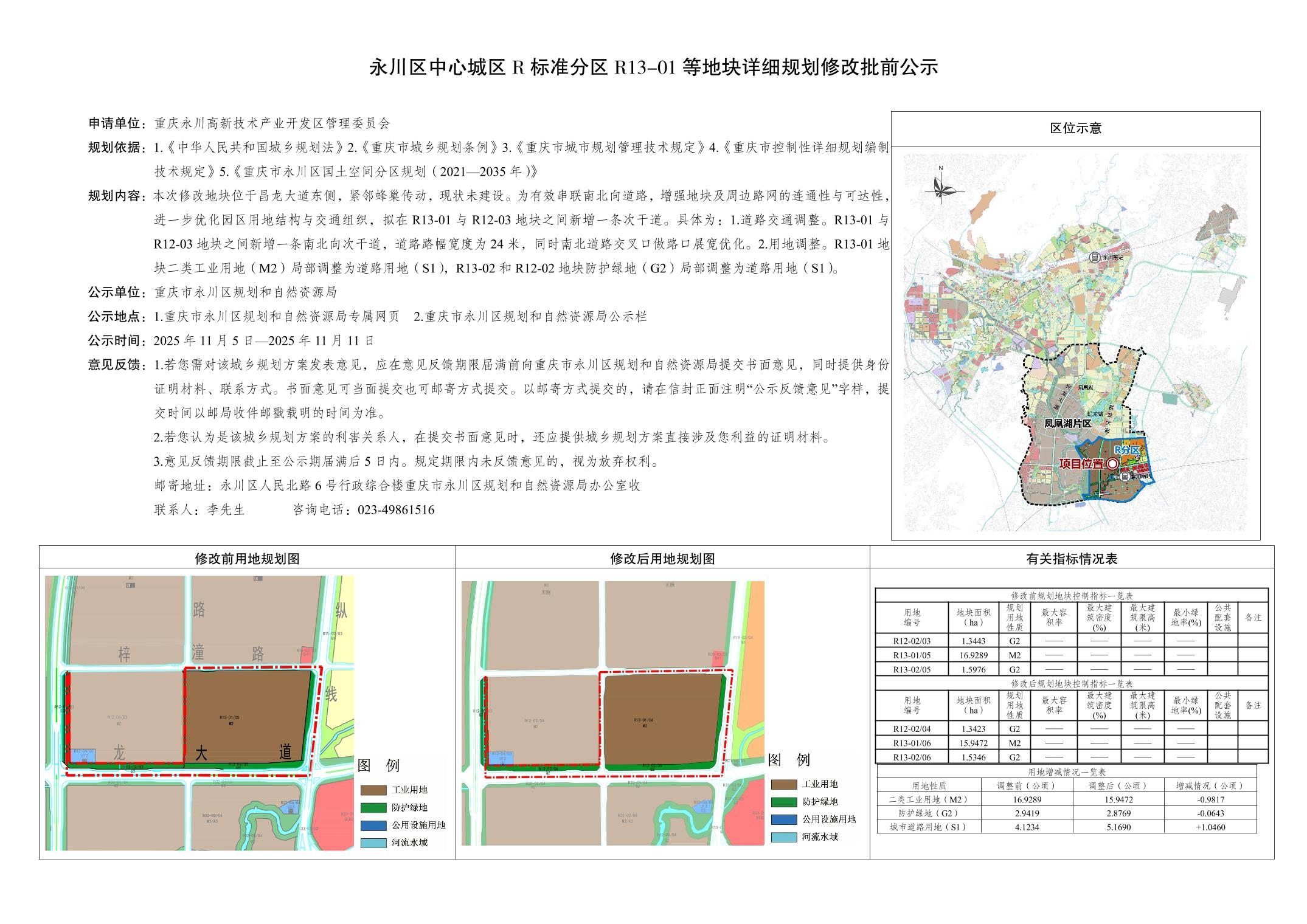Image resolution: width=1307 pixels, height=924 pixels.
Task: Click the 二类工业用地（M2）row label
Action: 927,800
